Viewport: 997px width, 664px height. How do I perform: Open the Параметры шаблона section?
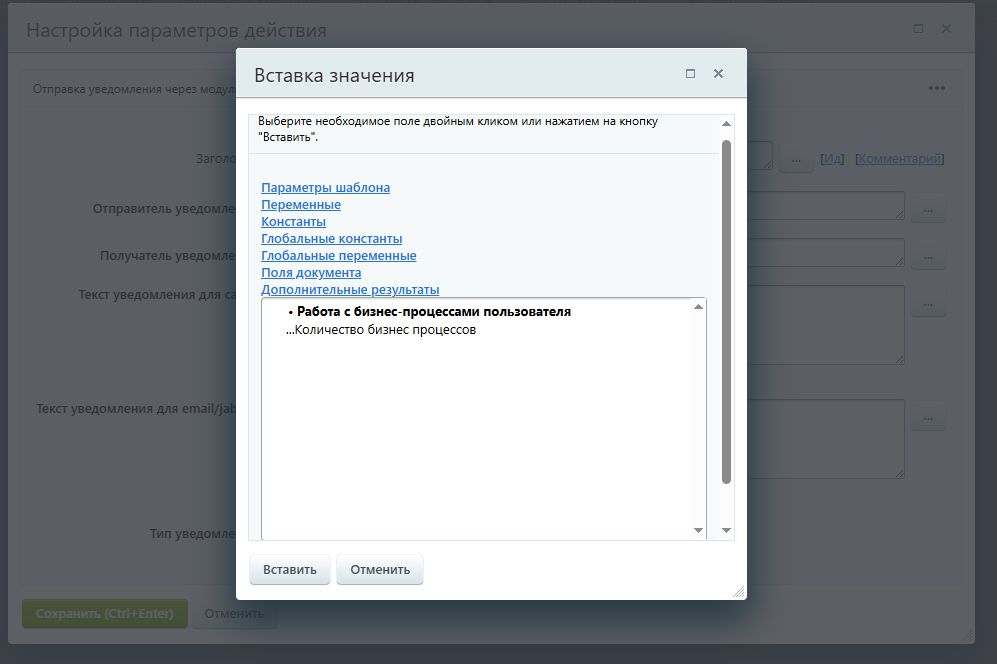(x=325, y=188)
